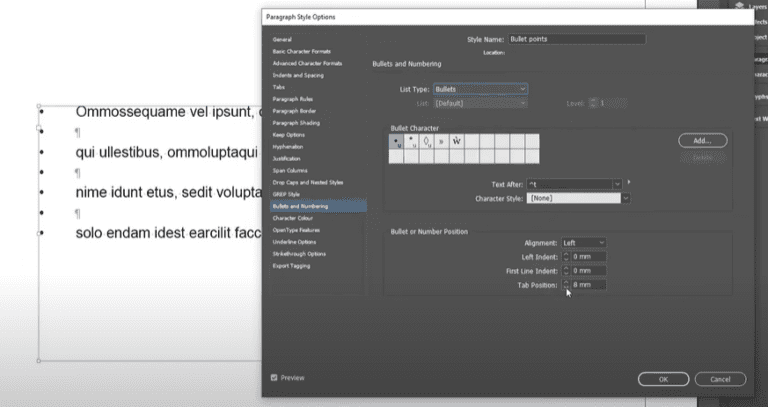The image size is (768, 407).
Task: Choose the W glyph bullet character
Action: tap(456, 142)
